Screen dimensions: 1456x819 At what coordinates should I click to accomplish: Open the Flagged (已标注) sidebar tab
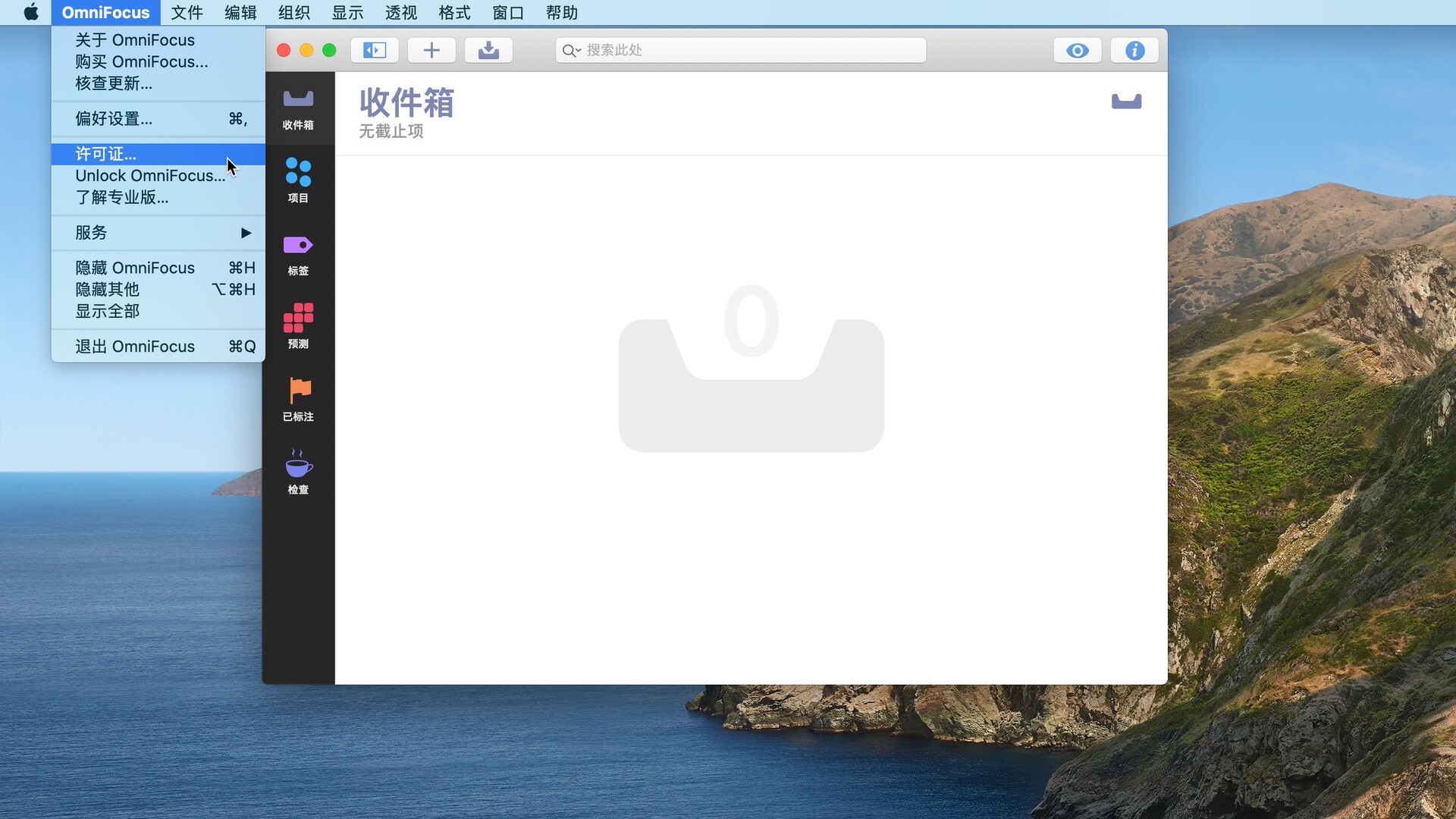point(298,400)
